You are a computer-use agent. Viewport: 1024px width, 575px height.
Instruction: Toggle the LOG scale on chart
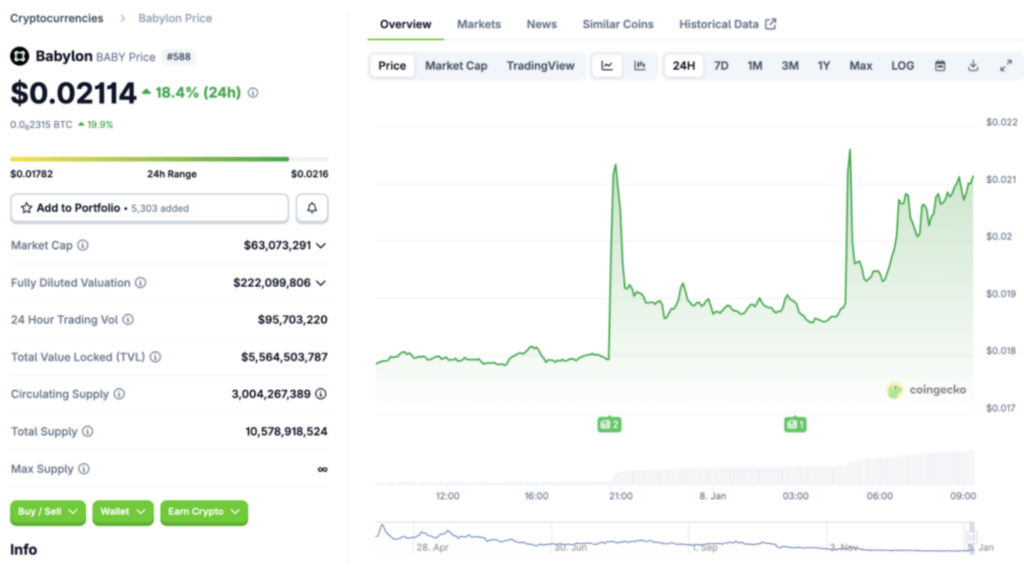coord(902,66)
